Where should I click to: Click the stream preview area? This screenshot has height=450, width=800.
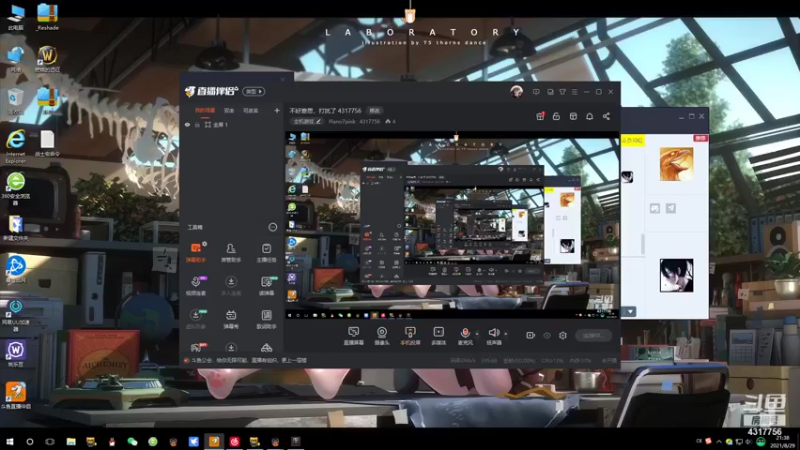pos(452,226)
